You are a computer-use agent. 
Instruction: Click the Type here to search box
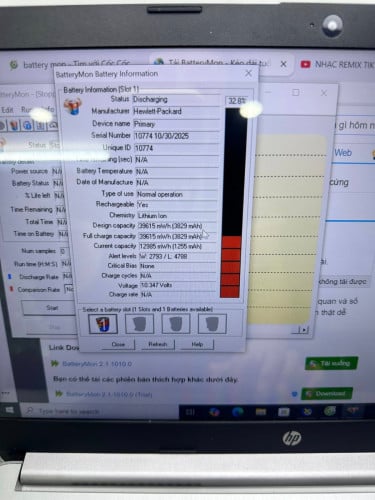click(x=100, y=411)
